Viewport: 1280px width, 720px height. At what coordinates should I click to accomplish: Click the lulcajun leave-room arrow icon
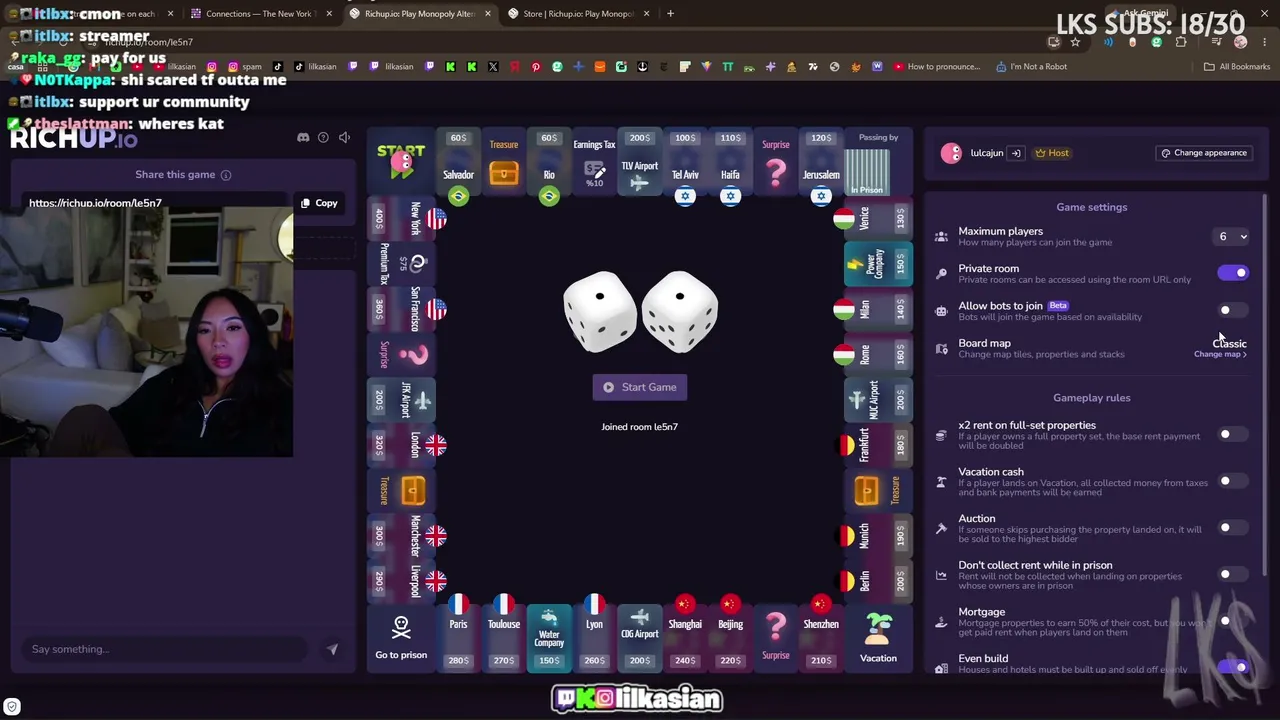point(1016,153)
